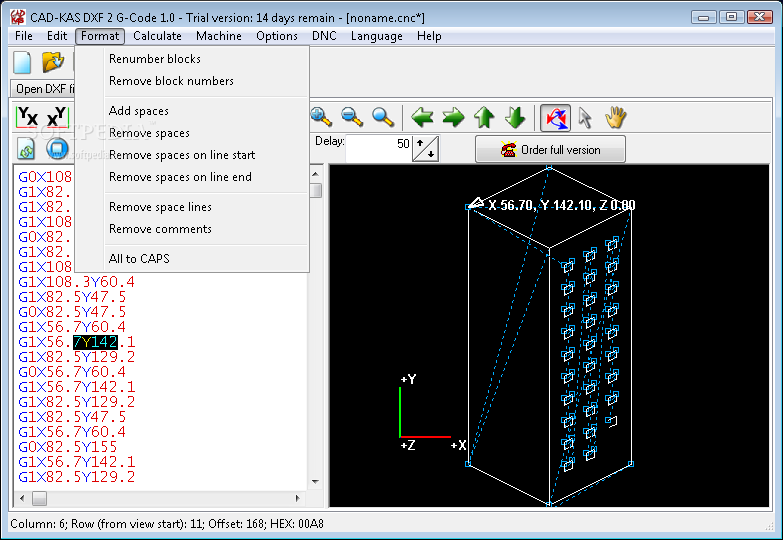Click the blue round stop icon

coord(57,149)
